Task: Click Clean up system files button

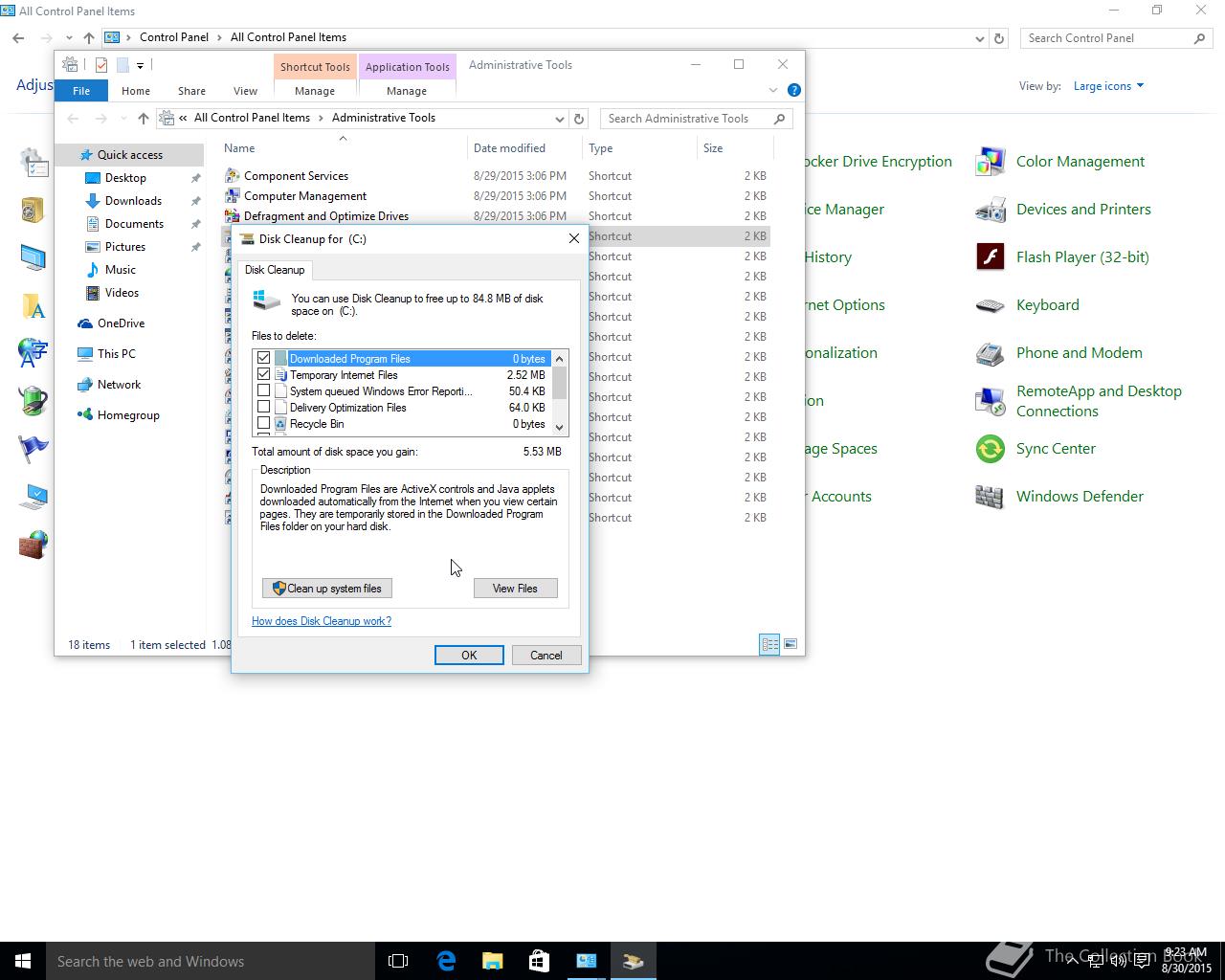Action: tap(327, 589)
